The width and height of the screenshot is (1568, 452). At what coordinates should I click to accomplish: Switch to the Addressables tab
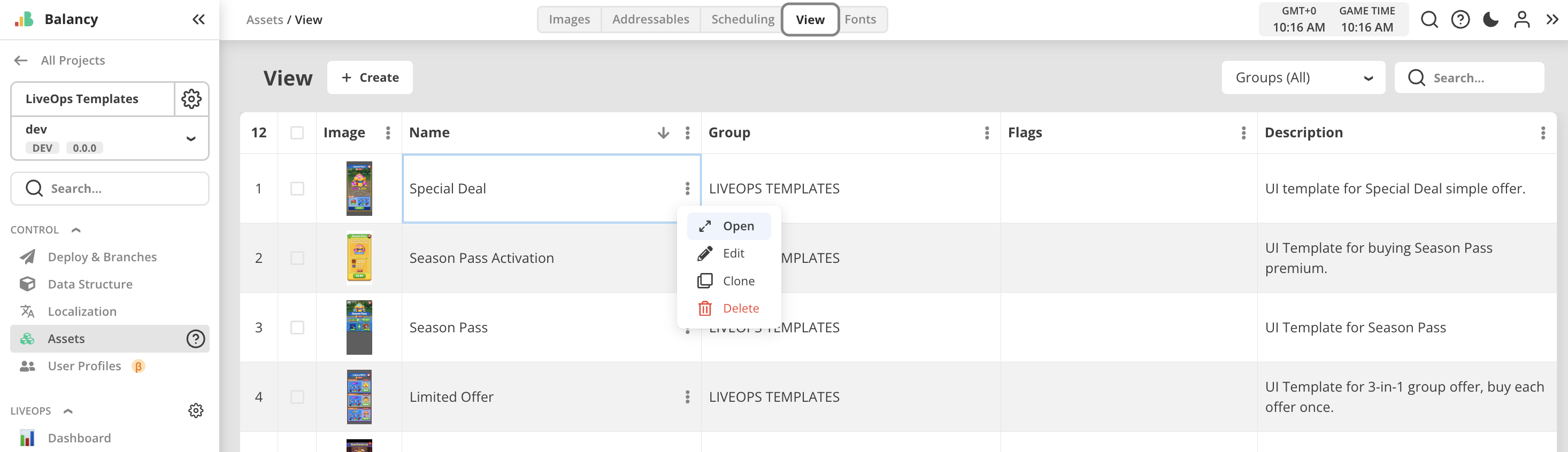pyautogui.click(x=650, y=19)
